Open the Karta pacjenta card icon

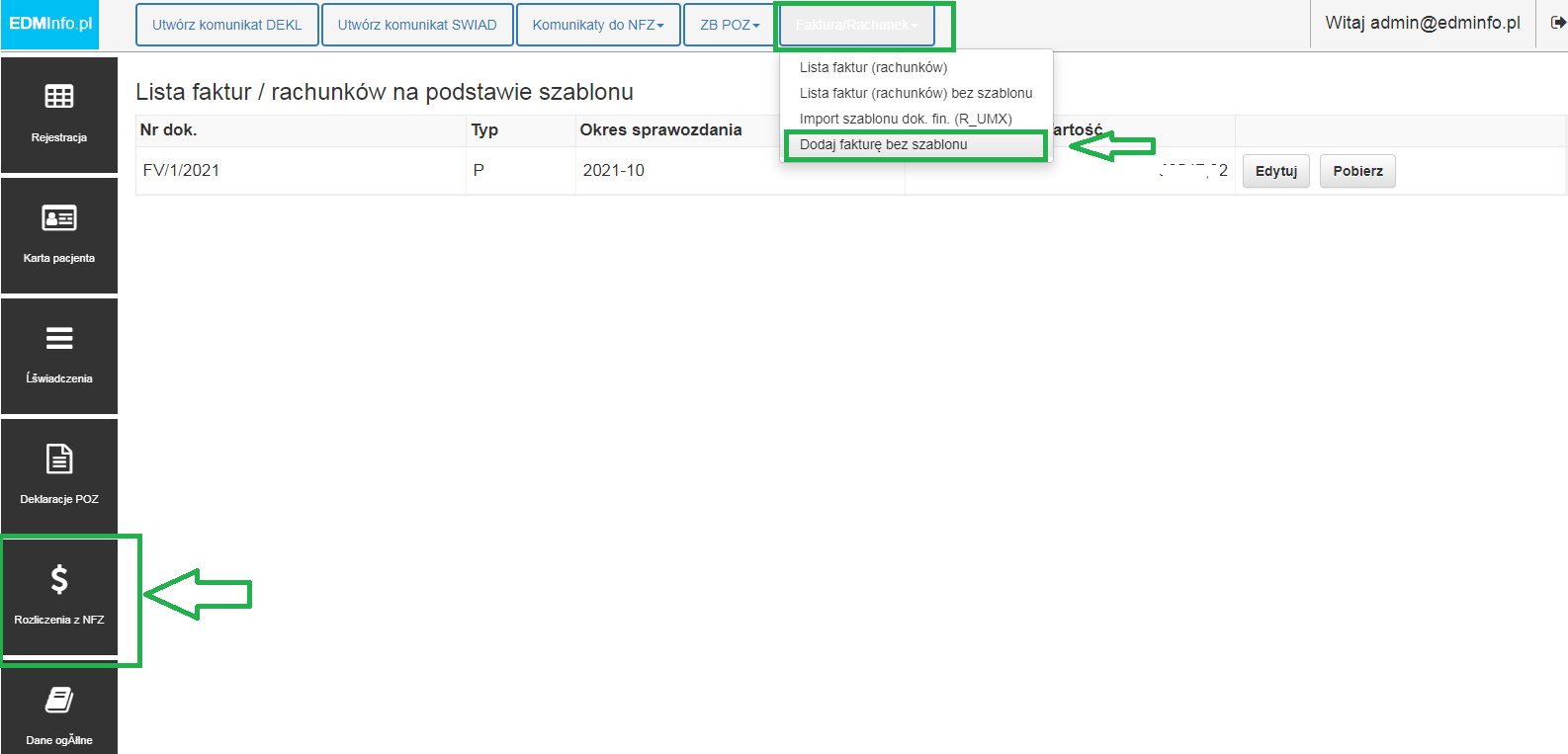click(x=59, y=217)
